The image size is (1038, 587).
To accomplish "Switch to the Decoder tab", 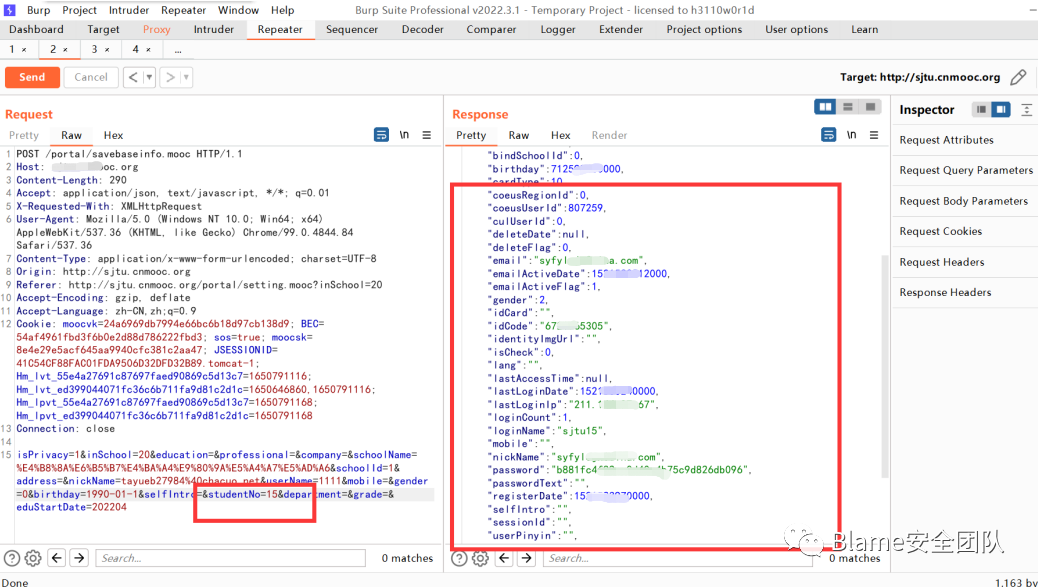I will click(422, 29).
